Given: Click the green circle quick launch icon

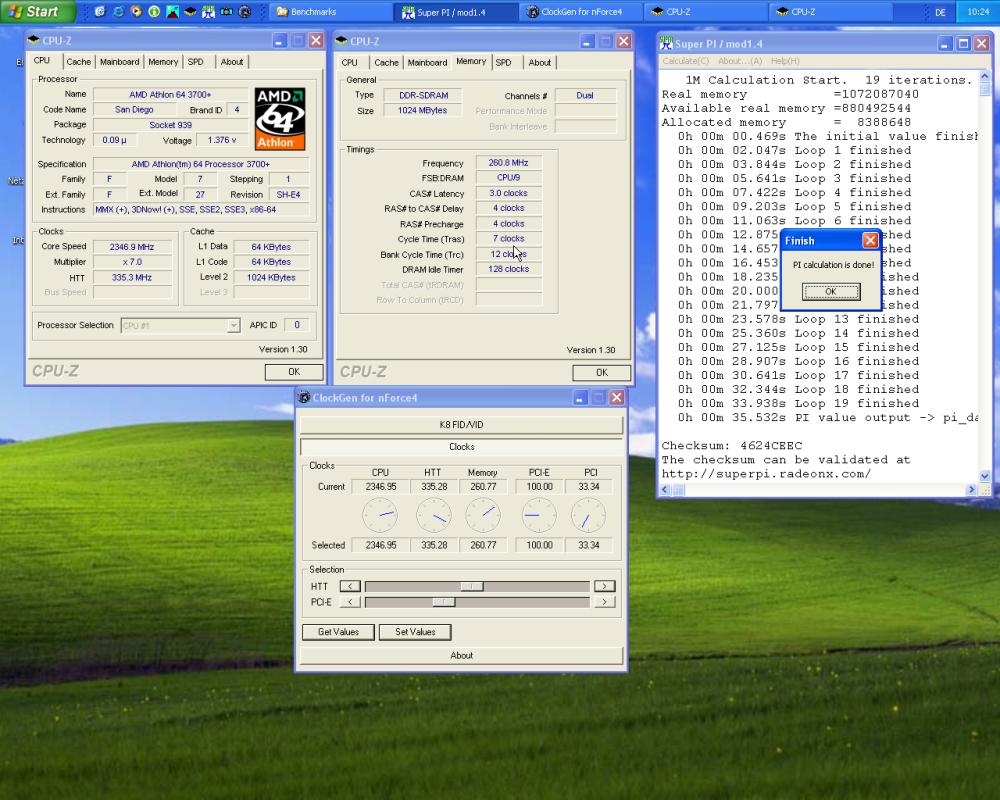Looking at the screenshot, I should pos(154,11).
